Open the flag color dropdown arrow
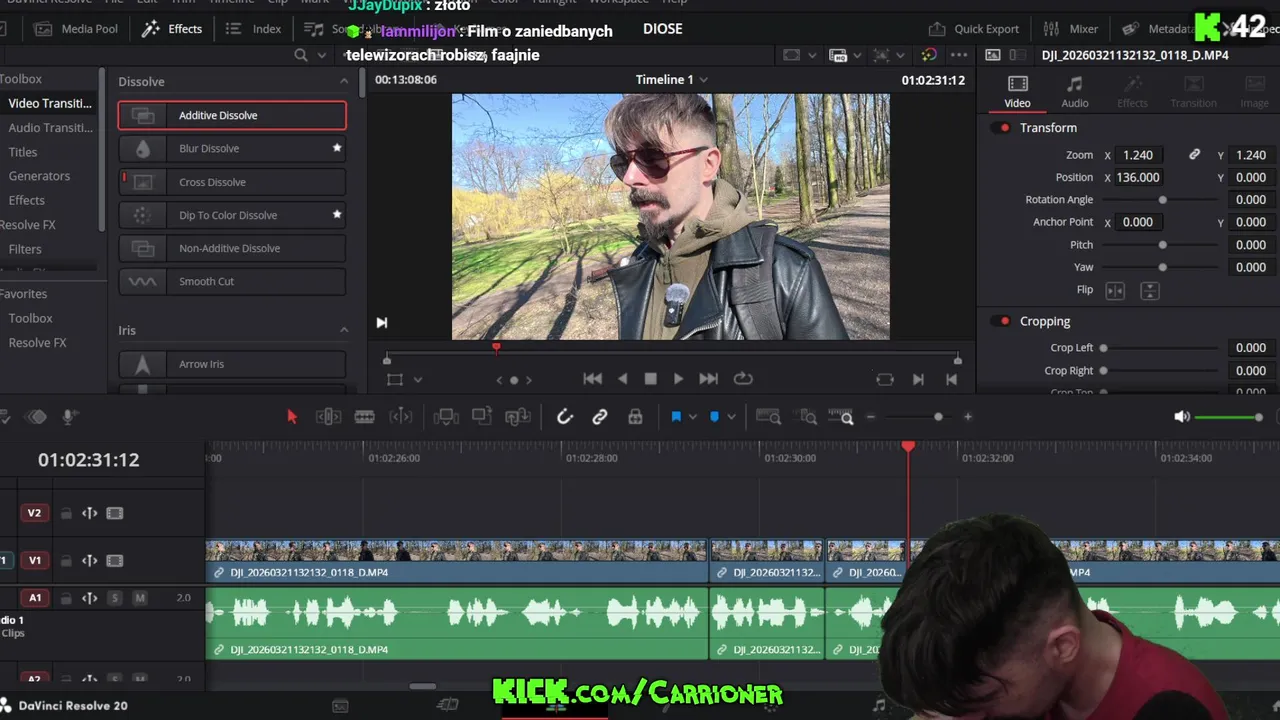 [692, 417]
